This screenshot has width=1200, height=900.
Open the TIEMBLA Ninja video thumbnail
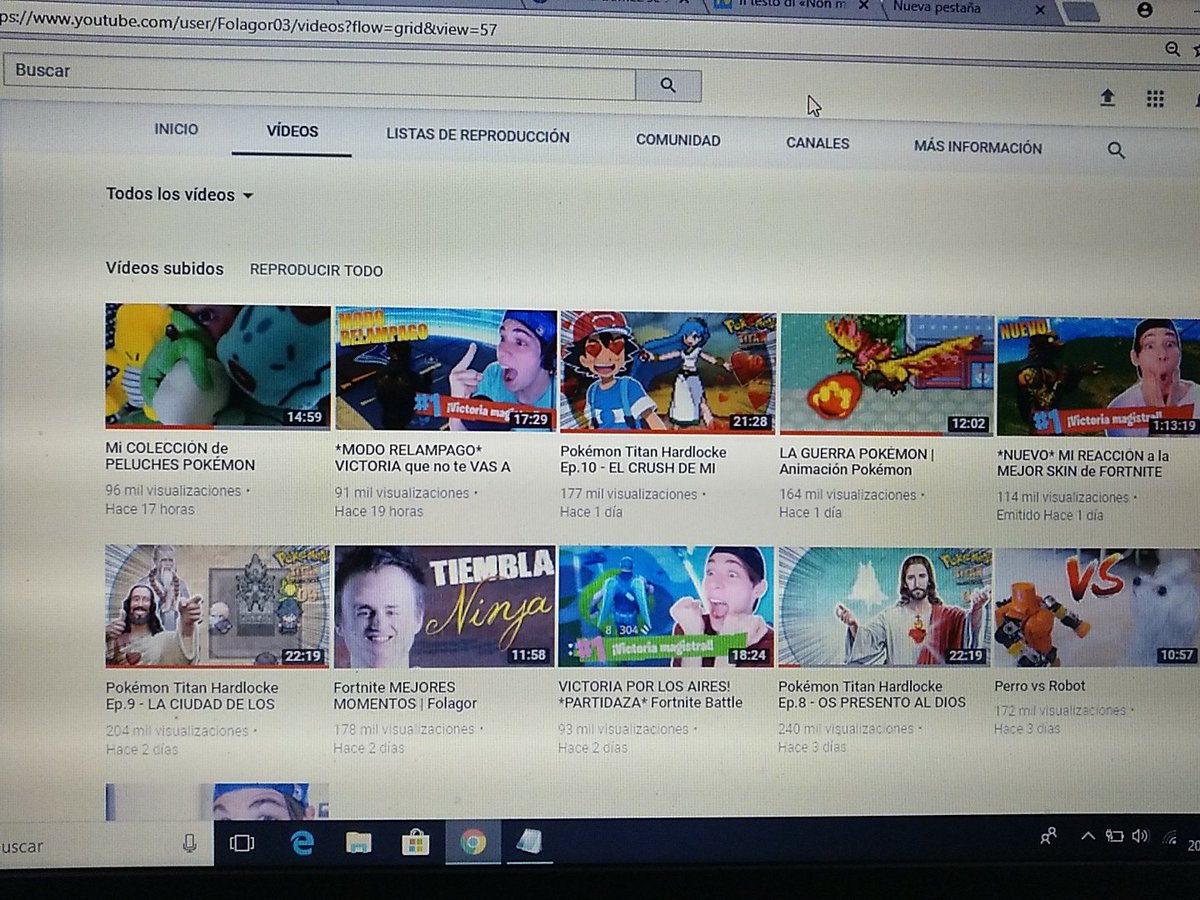(444, 606)
